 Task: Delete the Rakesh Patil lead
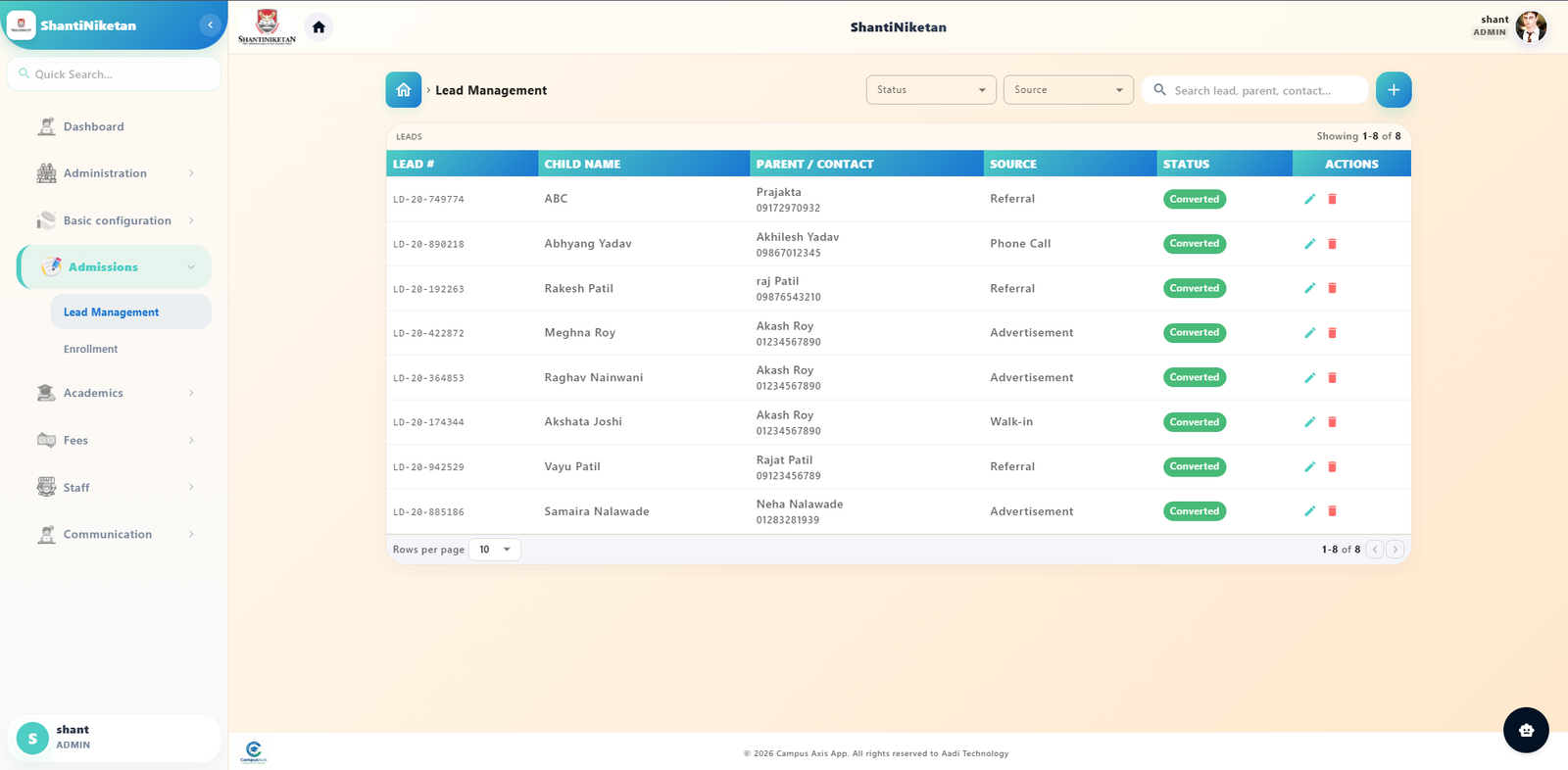[x=1332, y=288]
